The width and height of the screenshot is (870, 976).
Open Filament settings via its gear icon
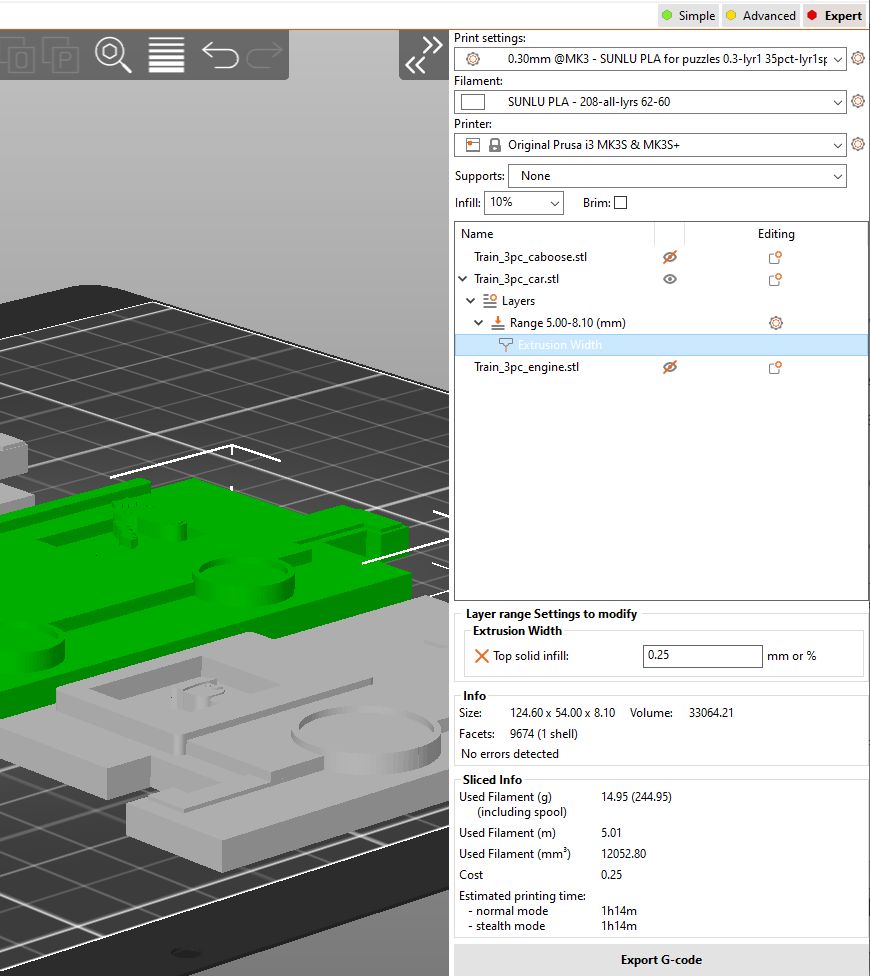pyautogui.click(x=857, y=101)
